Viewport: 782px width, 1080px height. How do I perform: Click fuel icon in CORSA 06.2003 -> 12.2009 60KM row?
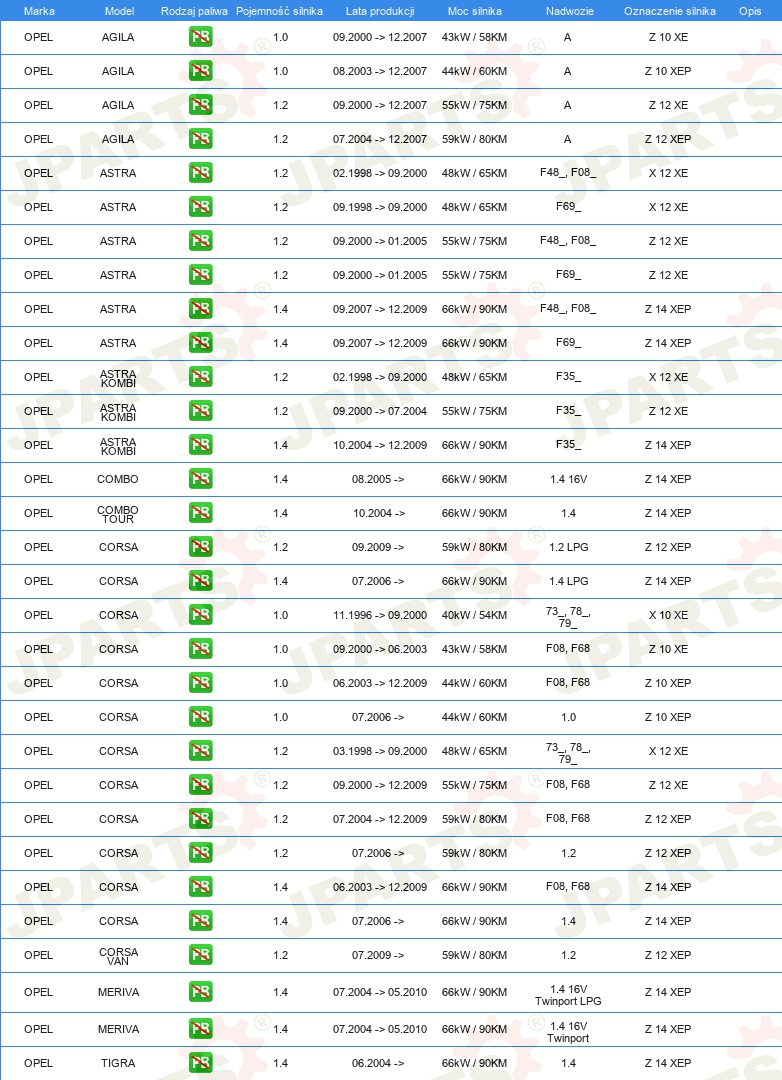(200, 683)
